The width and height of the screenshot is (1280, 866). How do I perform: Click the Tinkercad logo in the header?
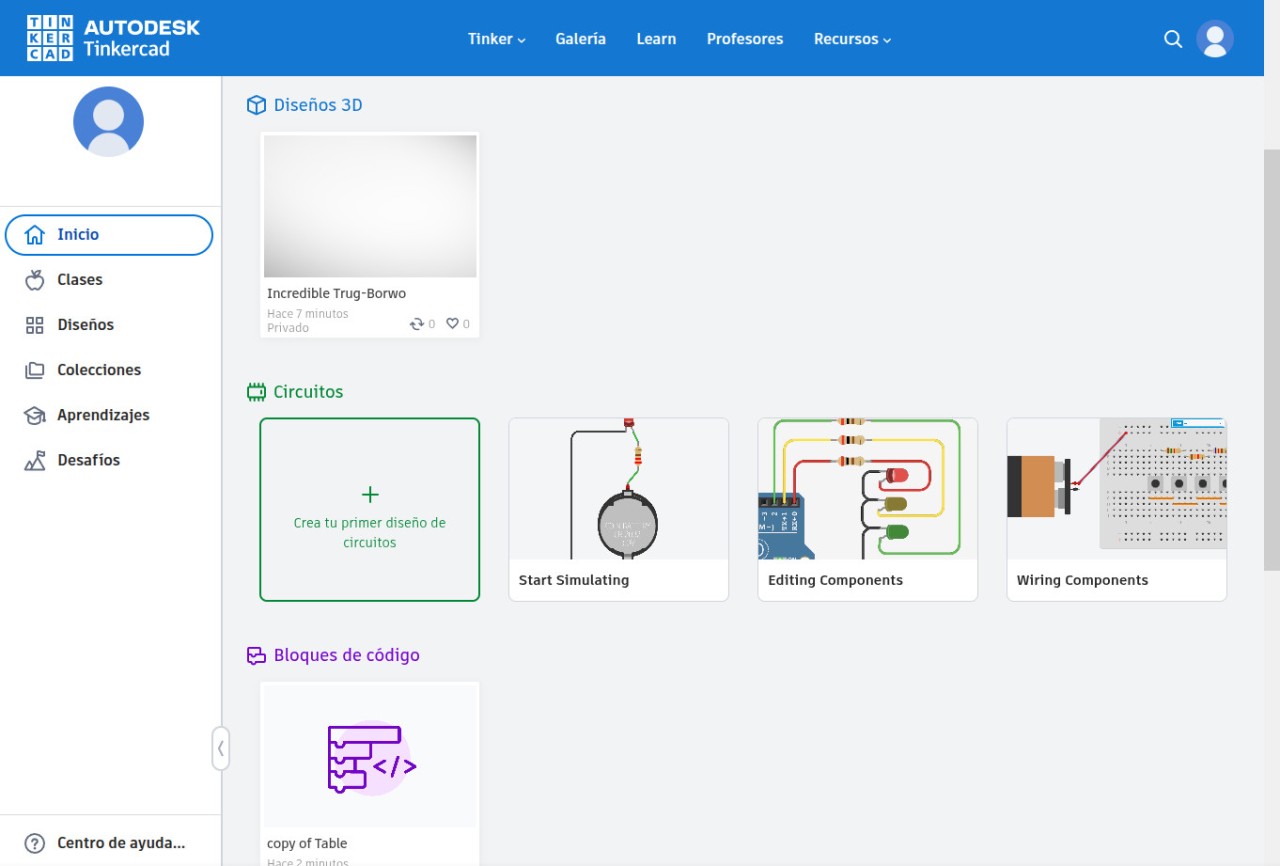pyautogui.click(x=113, y=38)
